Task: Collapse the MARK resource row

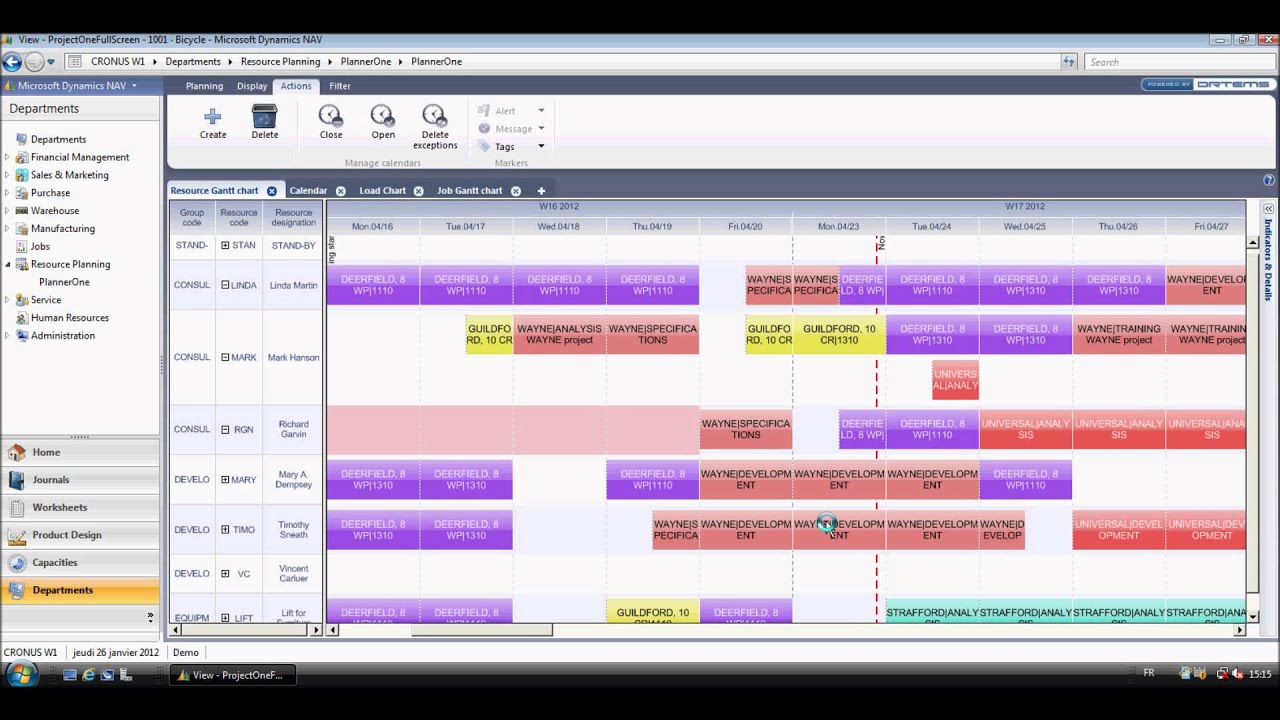Action: click(225, 357)
